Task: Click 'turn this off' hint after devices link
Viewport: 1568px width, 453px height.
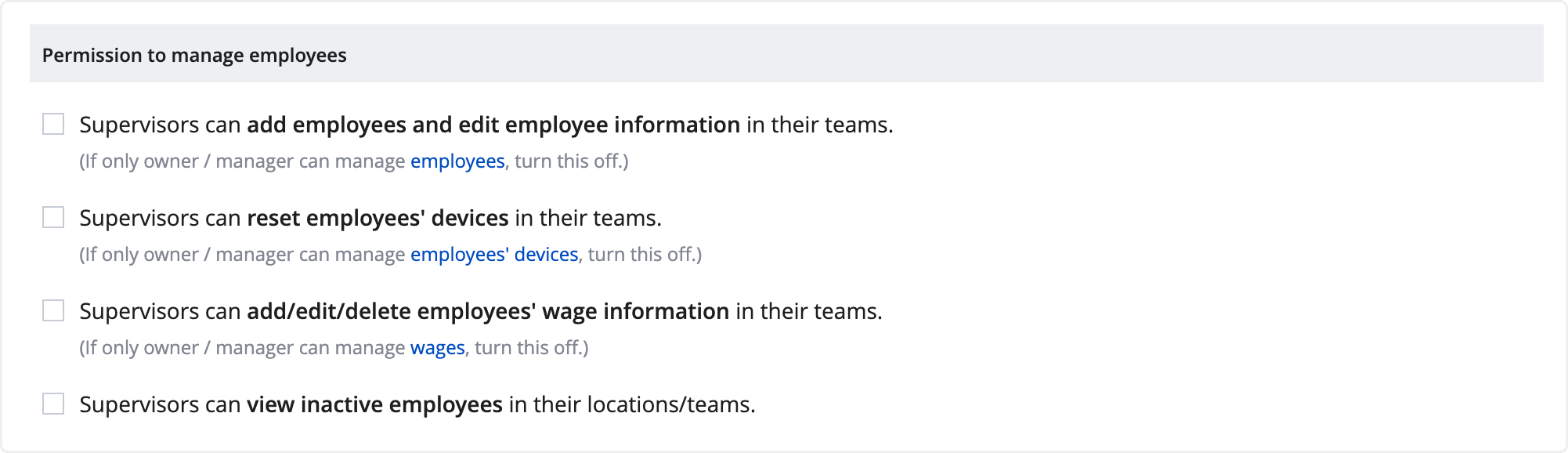Action: tap(645, 255)
